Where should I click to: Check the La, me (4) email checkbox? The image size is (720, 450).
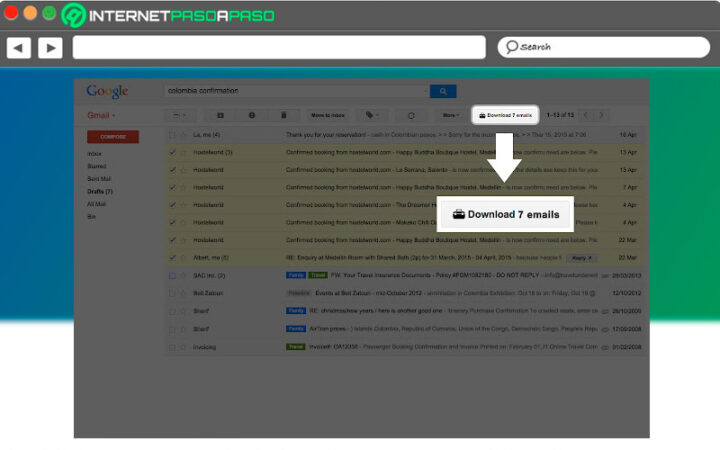tap(172, 135)
